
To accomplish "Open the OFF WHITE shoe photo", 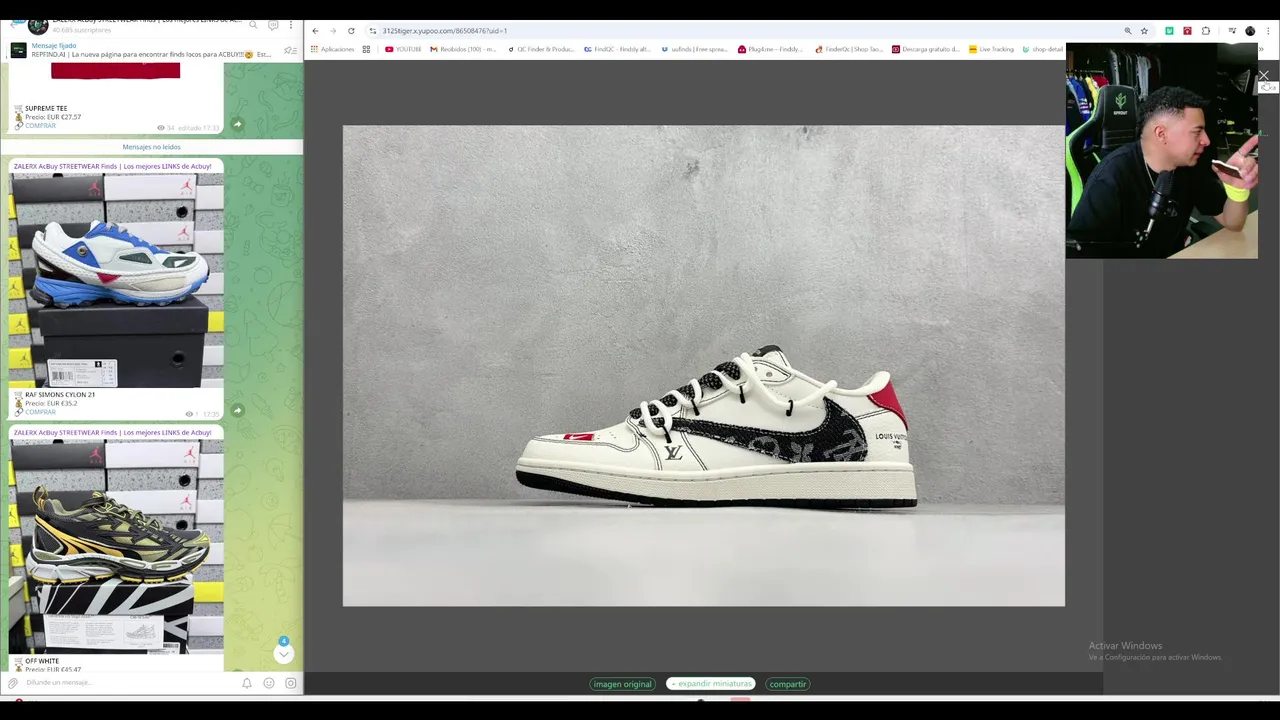I will (x=116, y=546).
